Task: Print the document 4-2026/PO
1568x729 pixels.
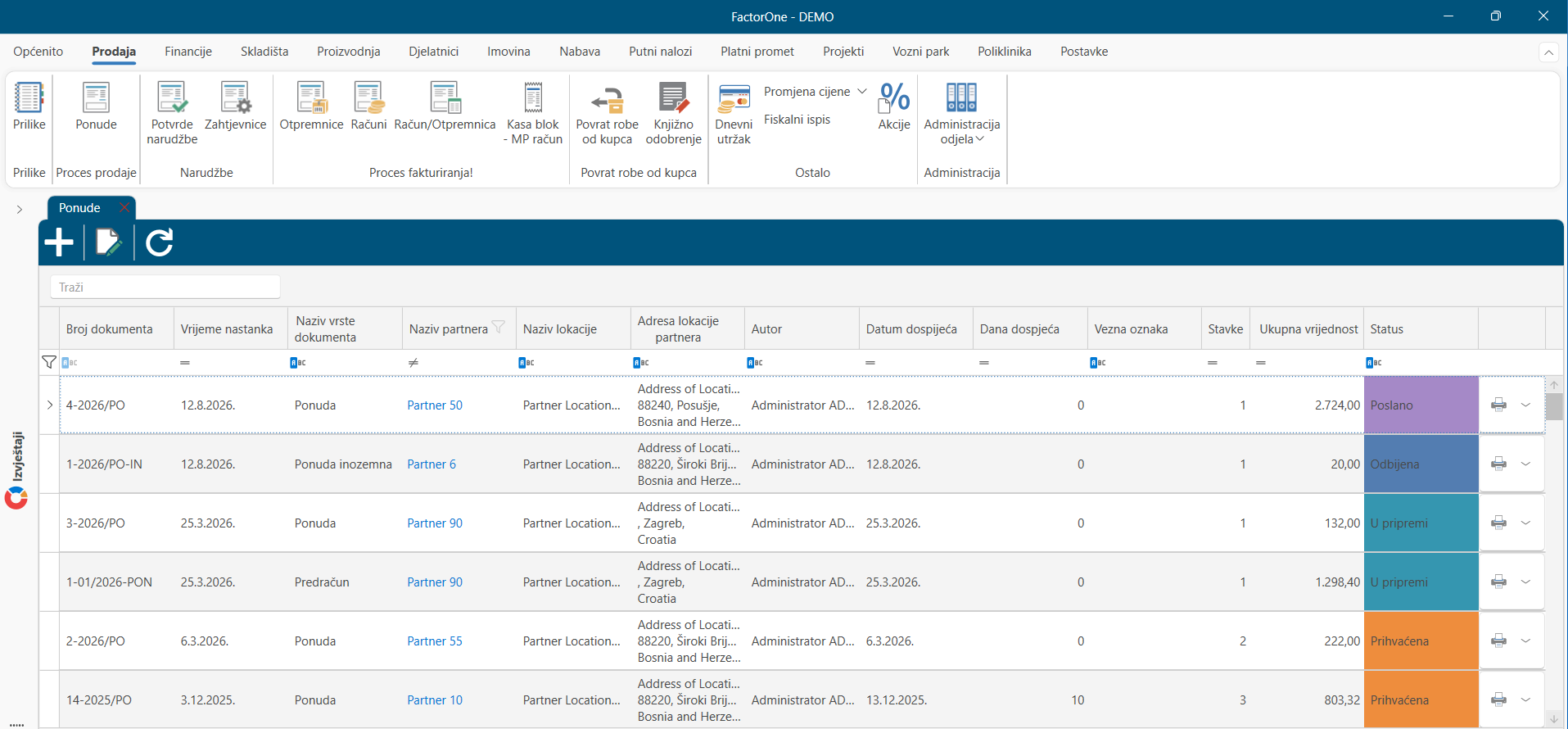Action: (x=1498, y=405)
